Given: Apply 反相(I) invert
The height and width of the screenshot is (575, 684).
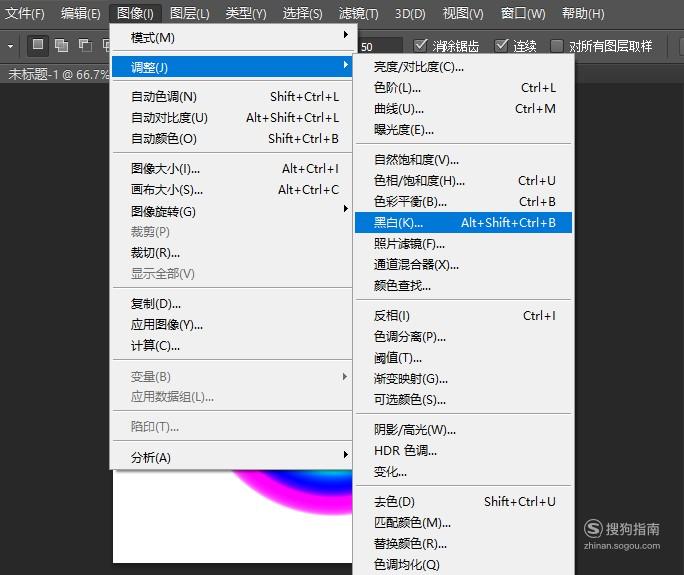Looking at the screenshot, I should coord(463,315).
